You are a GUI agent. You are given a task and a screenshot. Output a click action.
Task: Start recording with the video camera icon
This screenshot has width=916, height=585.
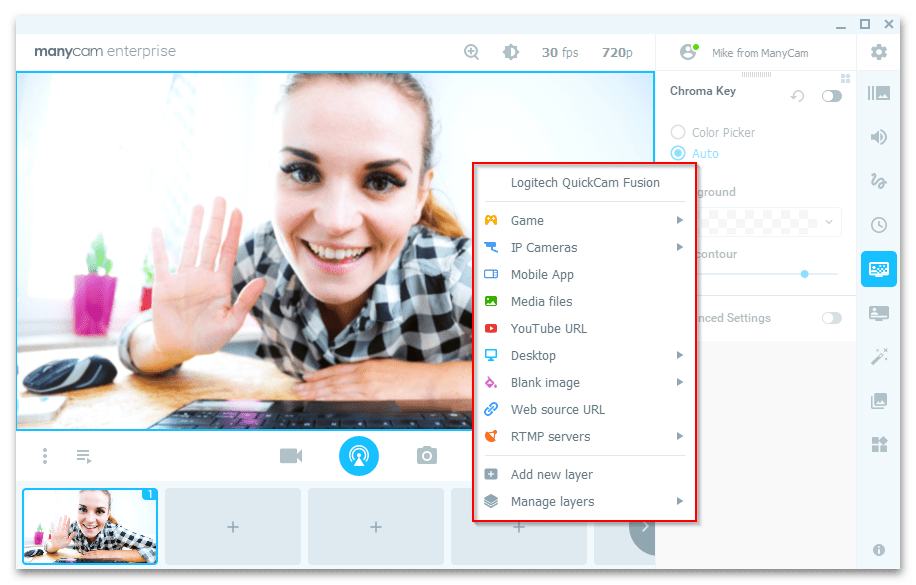point(291,456)
